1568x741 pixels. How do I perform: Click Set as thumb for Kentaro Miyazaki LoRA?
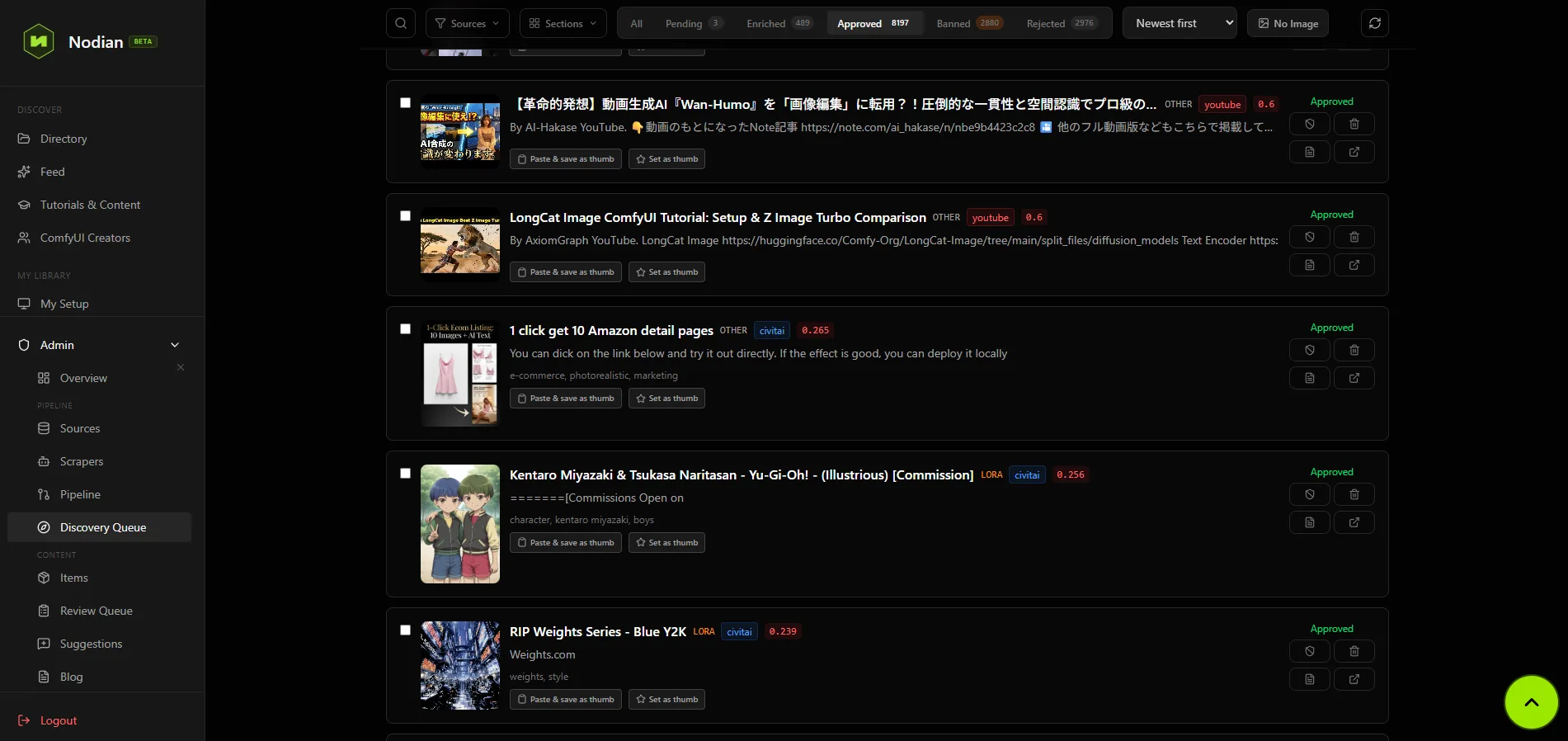666,542
